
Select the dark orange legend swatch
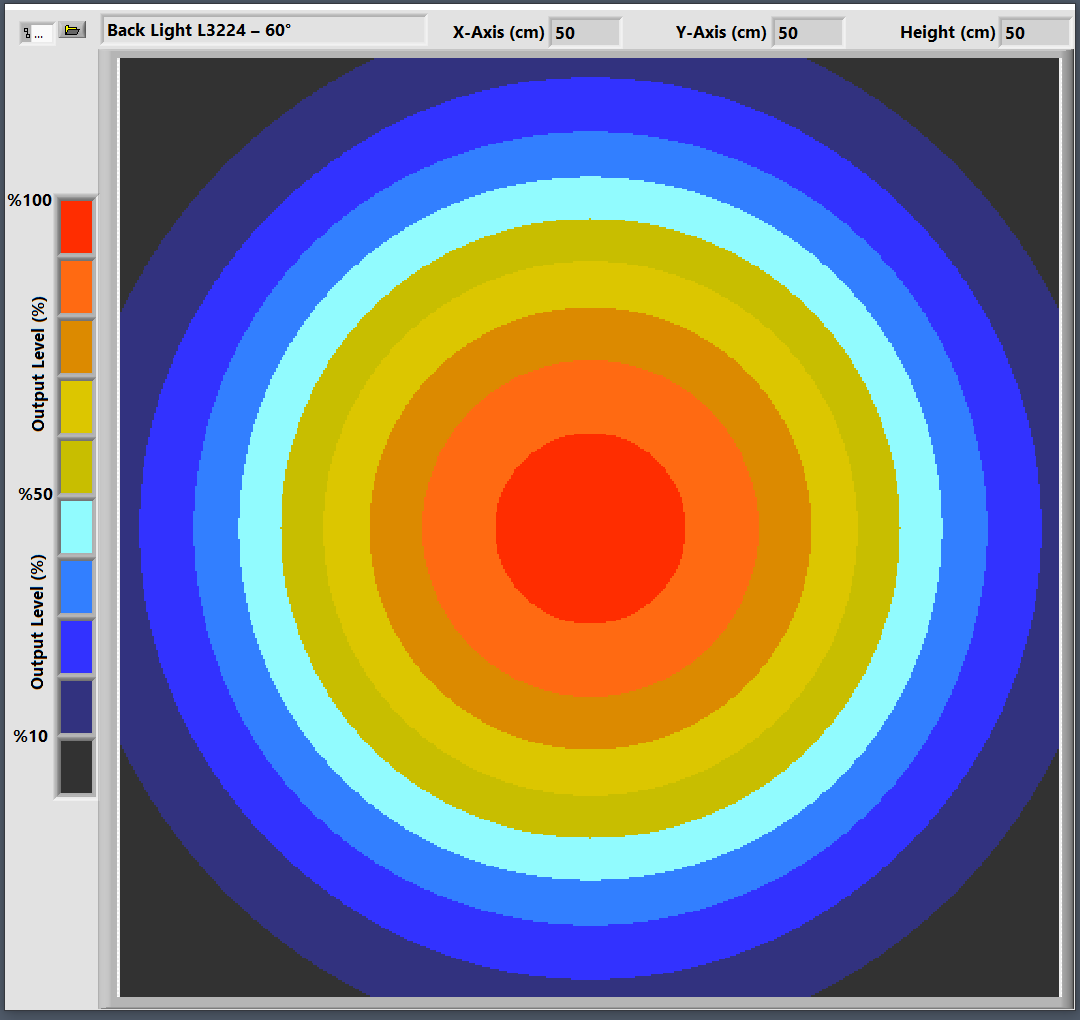[x=76, y=346]
